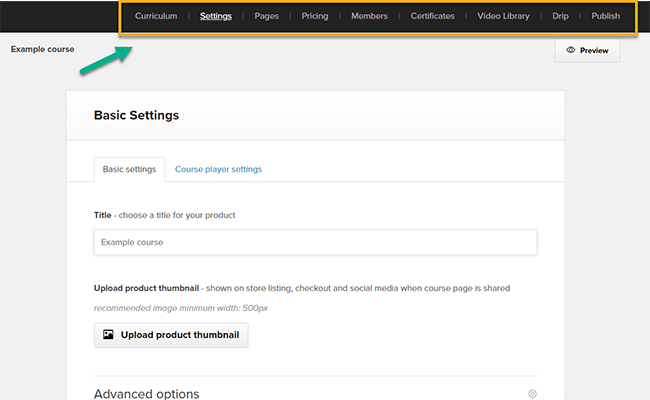Expand the Advanced options section
This screenshot has height=400, width=650.
(x=146, y=394)
